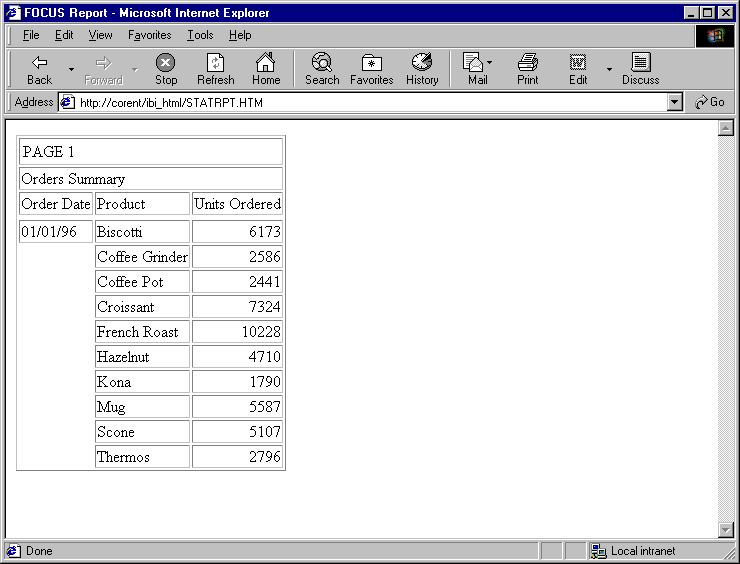
Task: Open the Favorites menu
Action: point(150,35)
